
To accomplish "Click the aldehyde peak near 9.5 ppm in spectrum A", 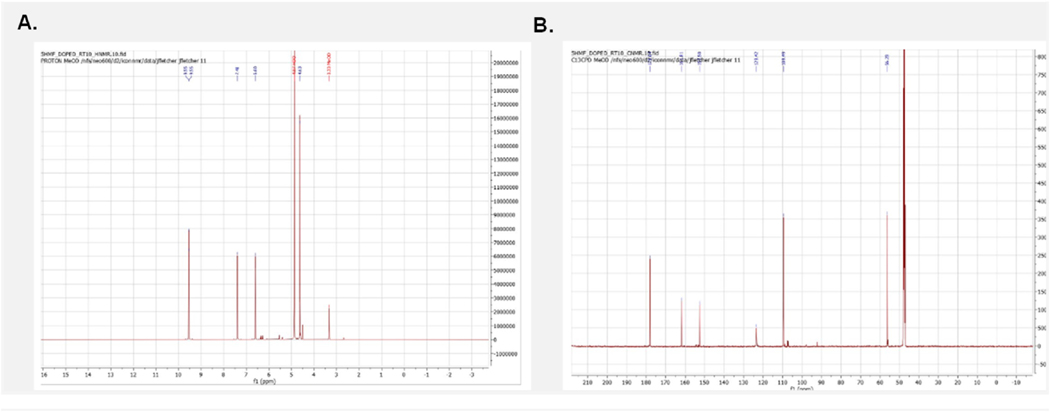I will tap(189, 285).
